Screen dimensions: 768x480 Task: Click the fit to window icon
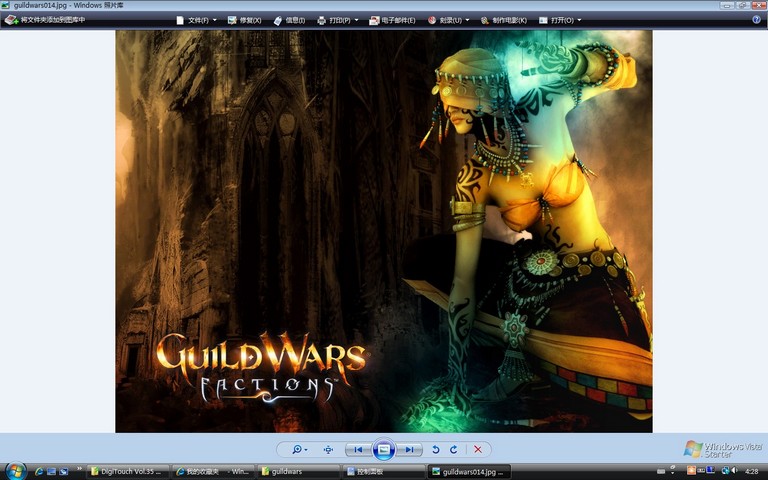(328, 449)
